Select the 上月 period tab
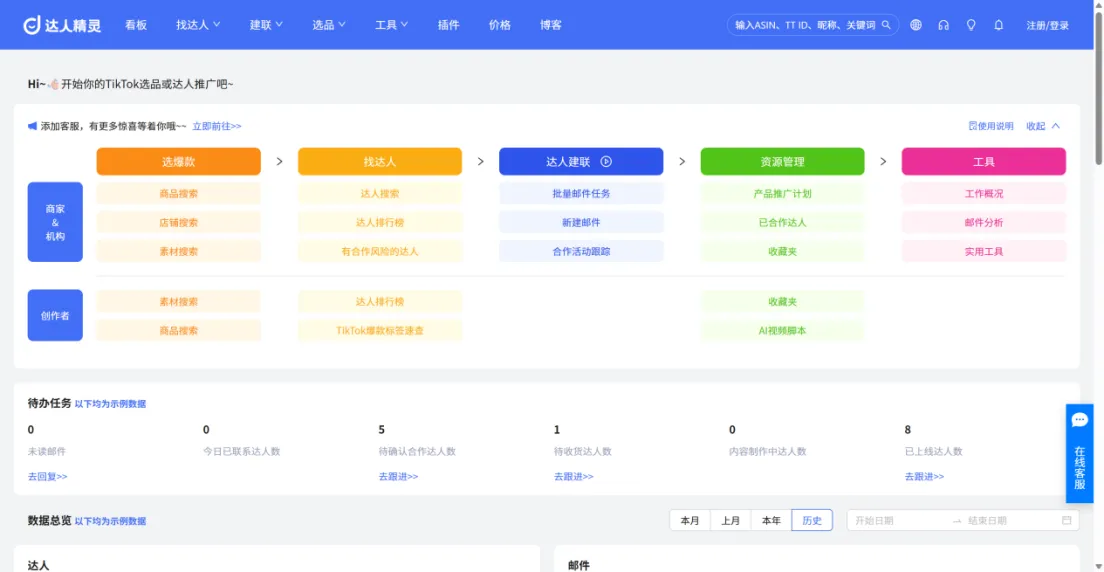 point(731,521)
